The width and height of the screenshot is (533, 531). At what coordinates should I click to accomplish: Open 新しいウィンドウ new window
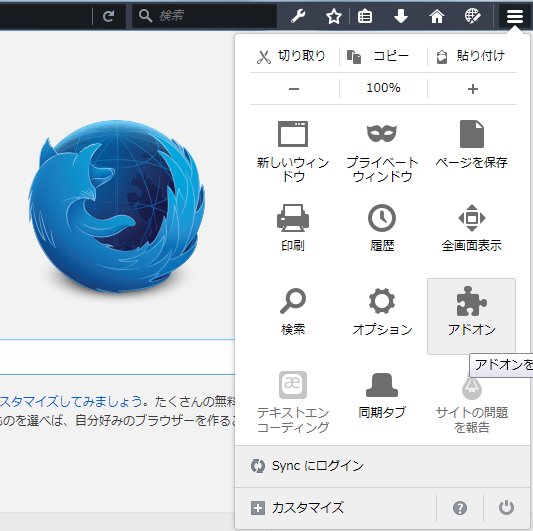click(x=293, y=151)
